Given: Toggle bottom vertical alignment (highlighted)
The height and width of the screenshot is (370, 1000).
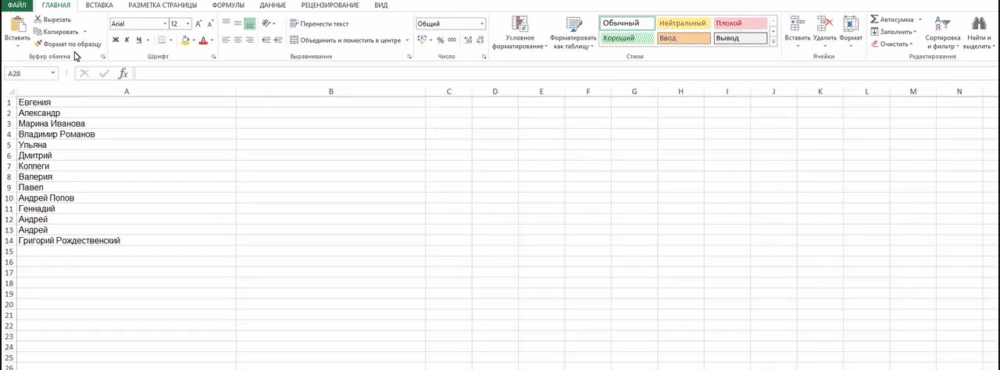Looking at the screenshot, I should 249,24.
